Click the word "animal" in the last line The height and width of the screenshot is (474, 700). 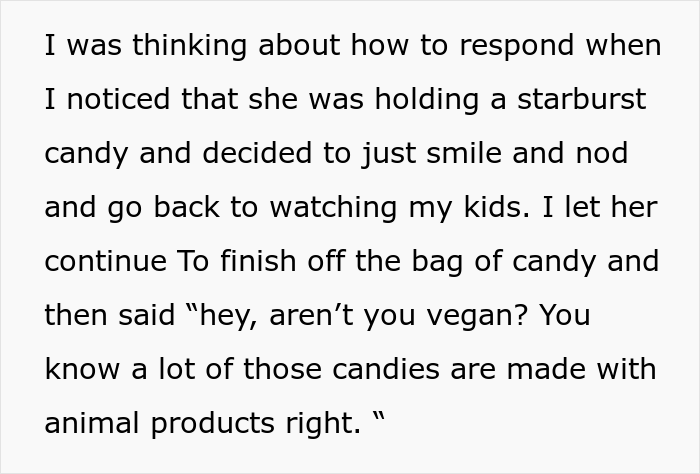(90, 423)
